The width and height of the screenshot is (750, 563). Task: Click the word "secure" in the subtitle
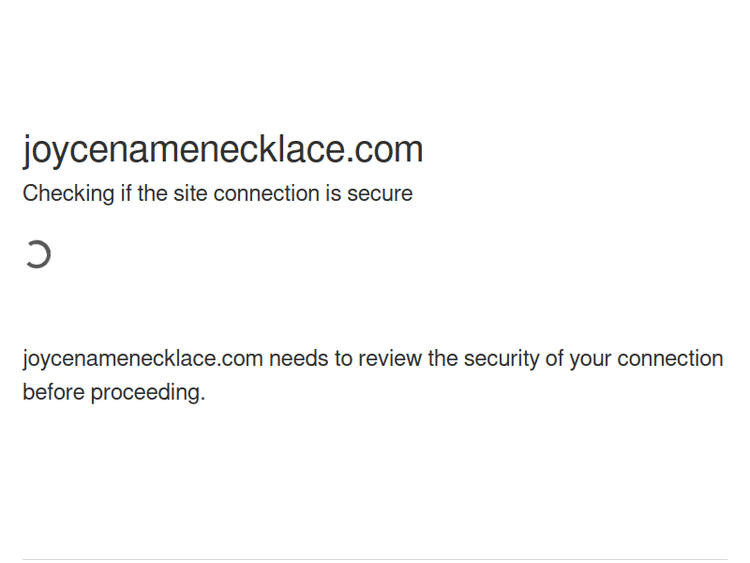click(380, 194)
